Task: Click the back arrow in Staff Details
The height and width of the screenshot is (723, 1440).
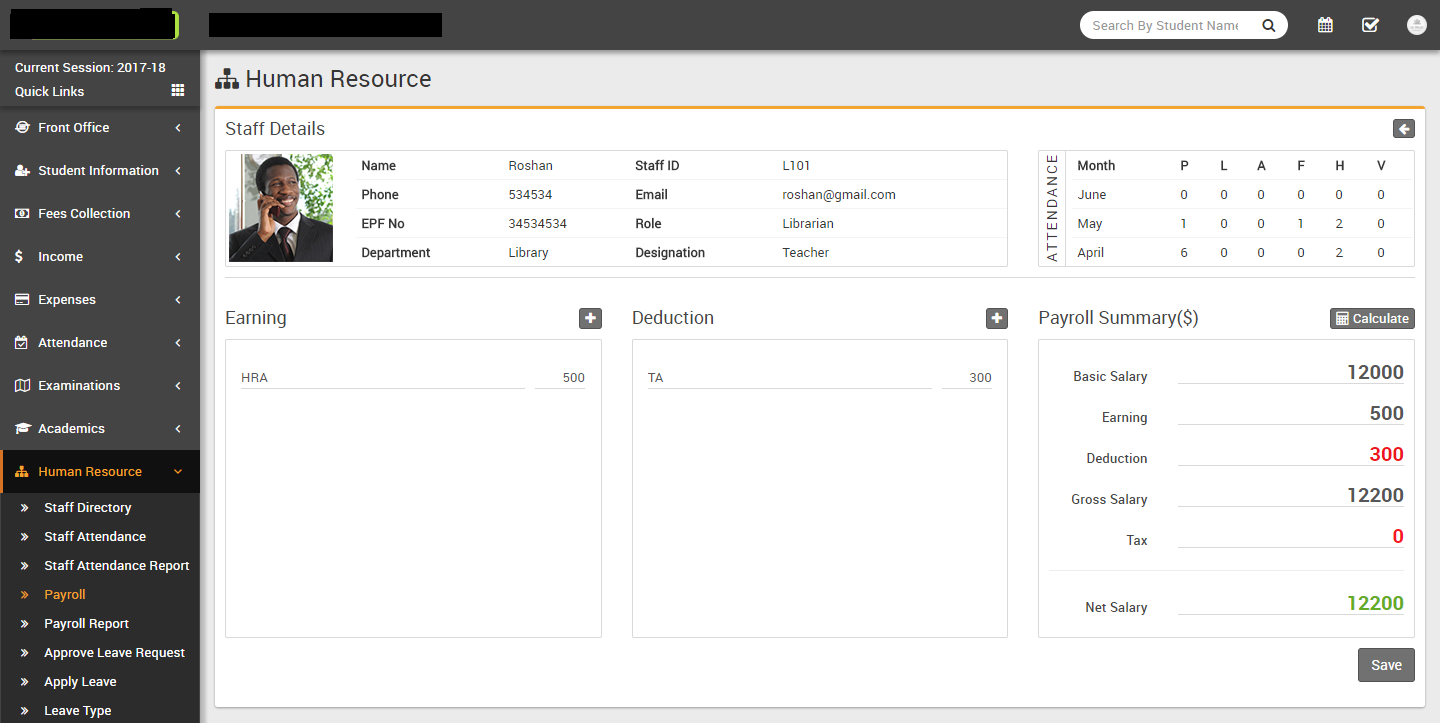Action: [x=1403, y=129]
